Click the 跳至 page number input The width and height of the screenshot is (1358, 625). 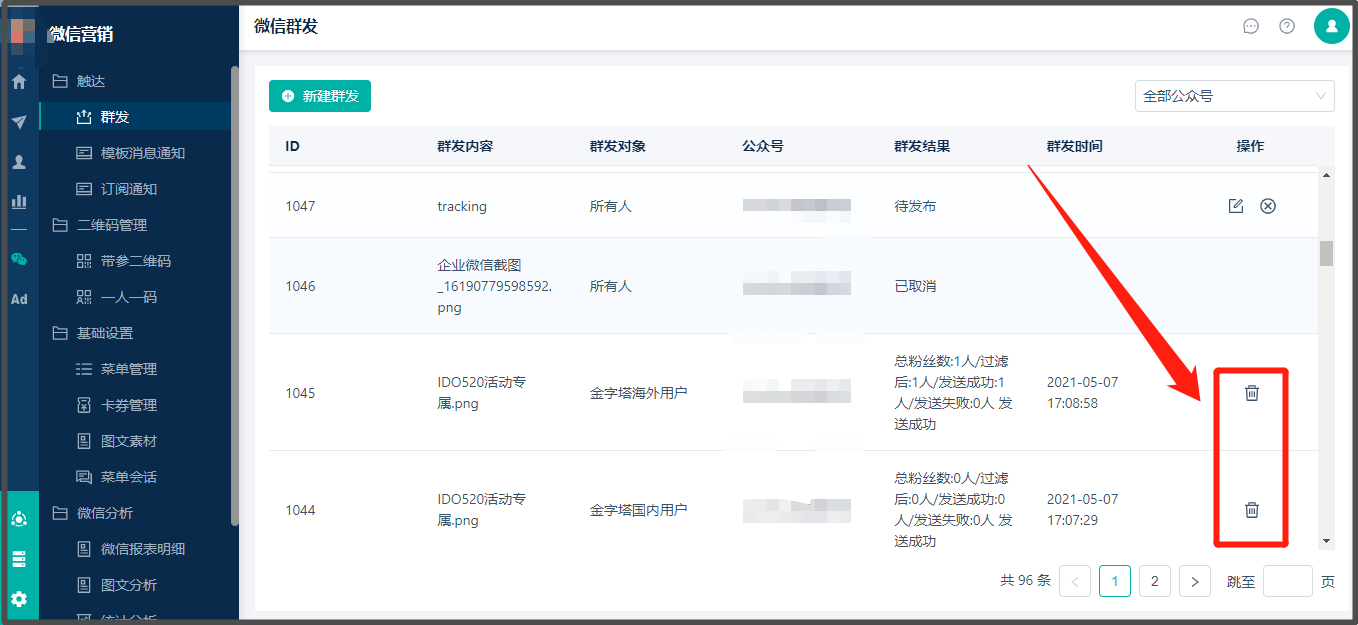(1287, 581)
